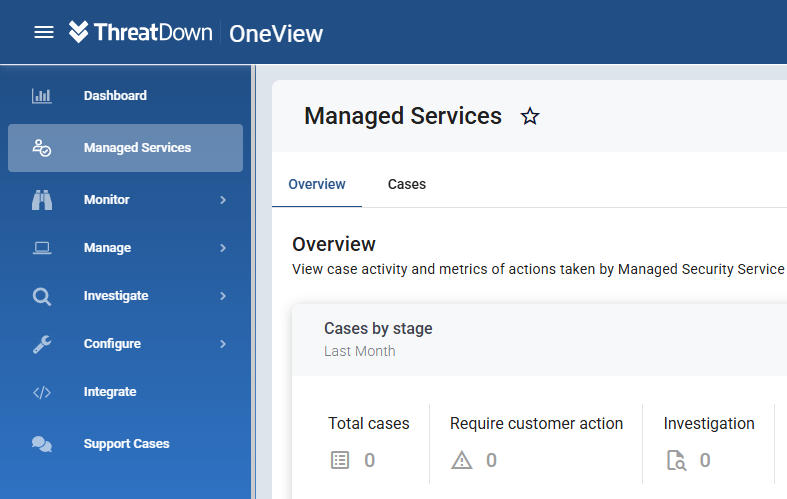Click the Integrate code brackets icon
The width and height of the screenshot is (787, 499).
coord(42,392)
